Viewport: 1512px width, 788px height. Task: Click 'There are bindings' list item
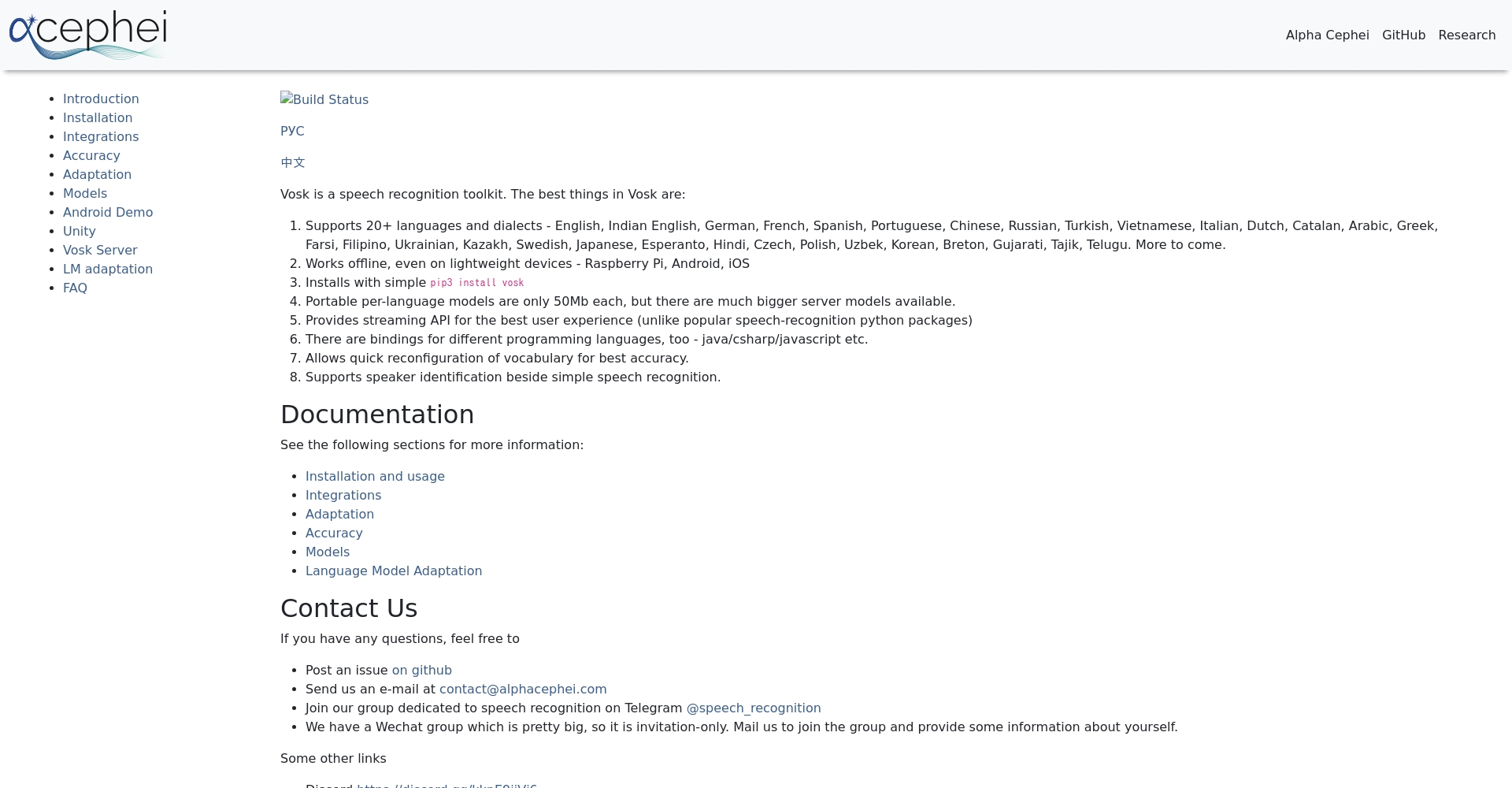tap(587, 339)
